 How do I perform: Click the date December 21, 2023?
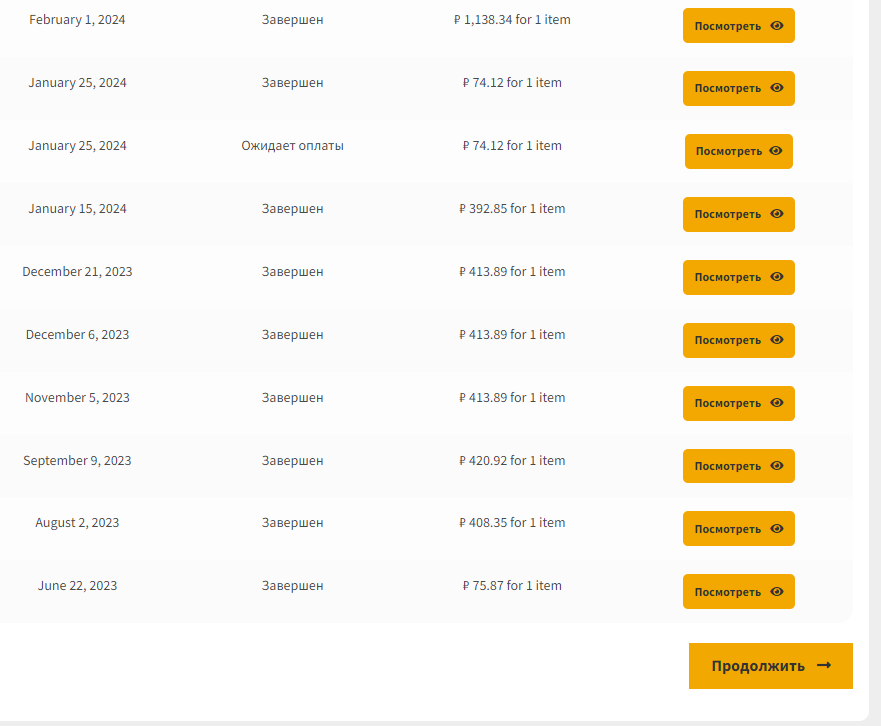[x=77, y=271]
